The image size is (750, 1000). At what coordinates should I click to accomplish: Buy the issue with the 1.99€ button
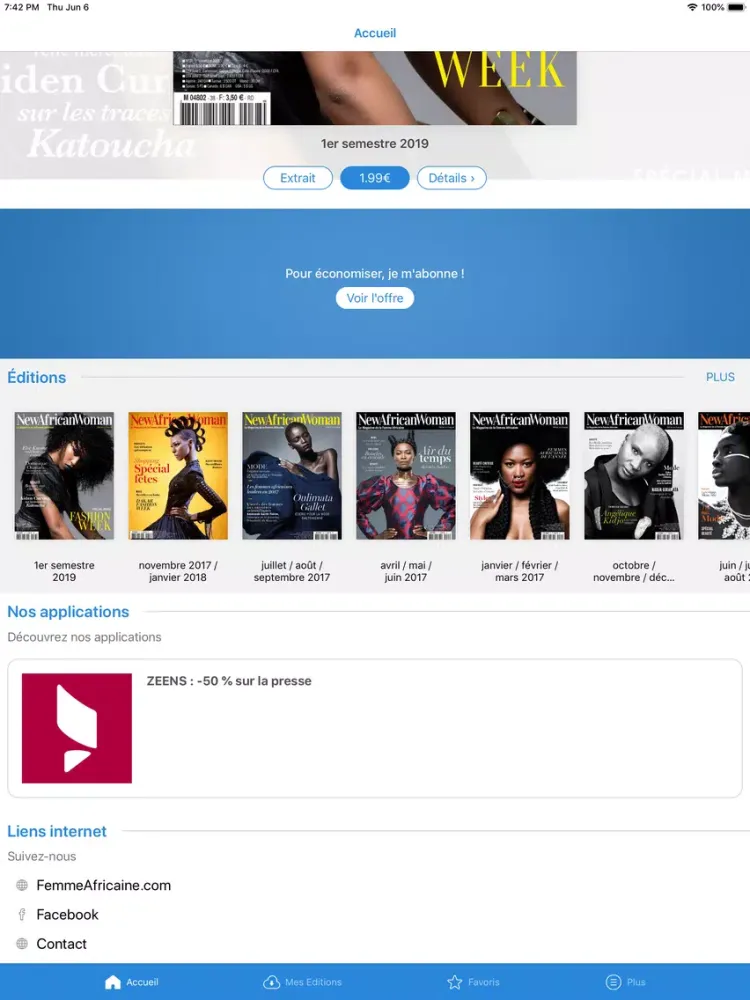(x=375, y=178)
